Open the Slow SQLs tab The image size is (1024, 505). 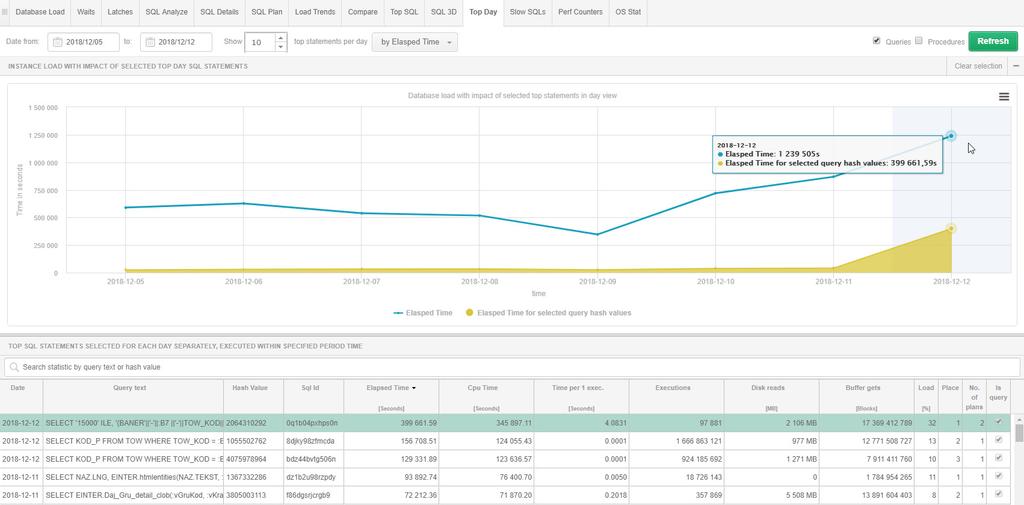coord(528,12)
